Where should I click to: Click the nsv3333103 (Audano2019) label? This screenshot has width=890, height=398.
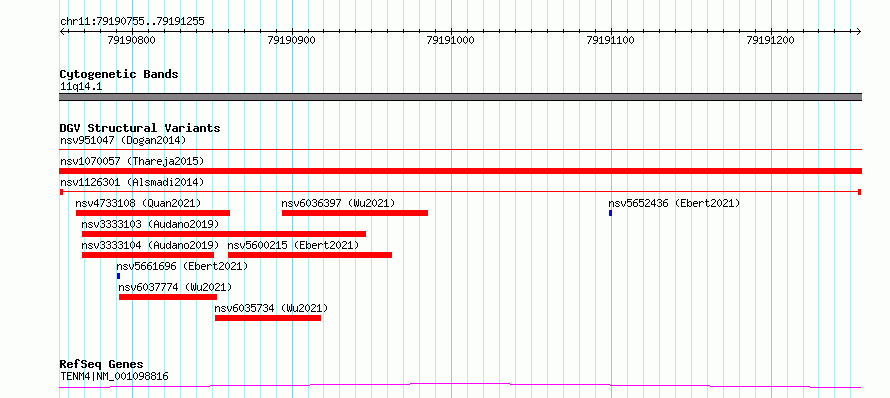(x=150, y=224)
